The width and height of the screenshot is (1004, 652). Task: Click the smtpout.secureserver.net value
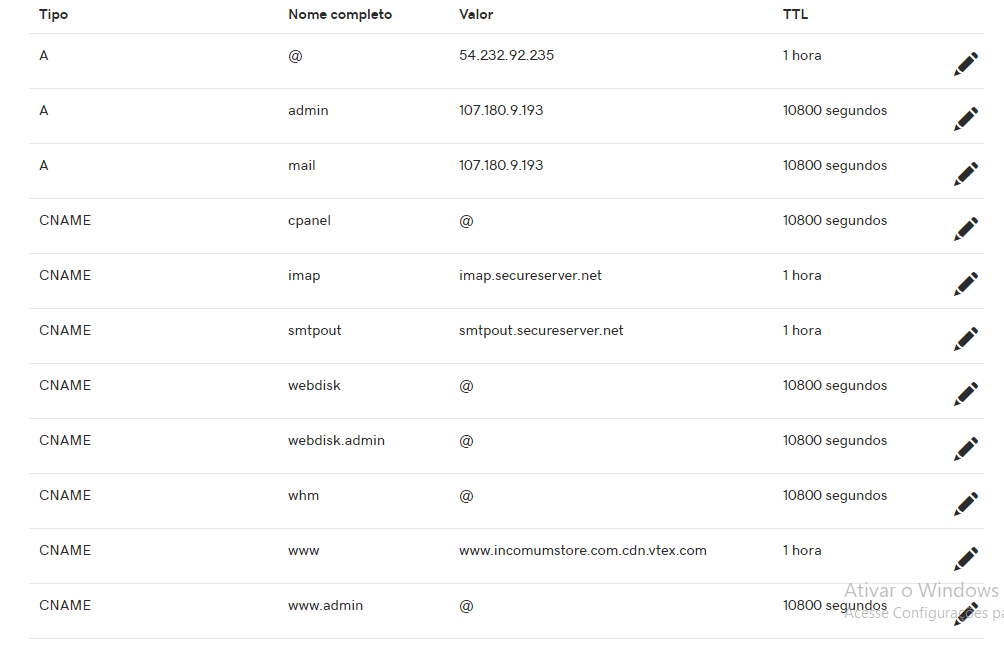(x=541, y=331)
